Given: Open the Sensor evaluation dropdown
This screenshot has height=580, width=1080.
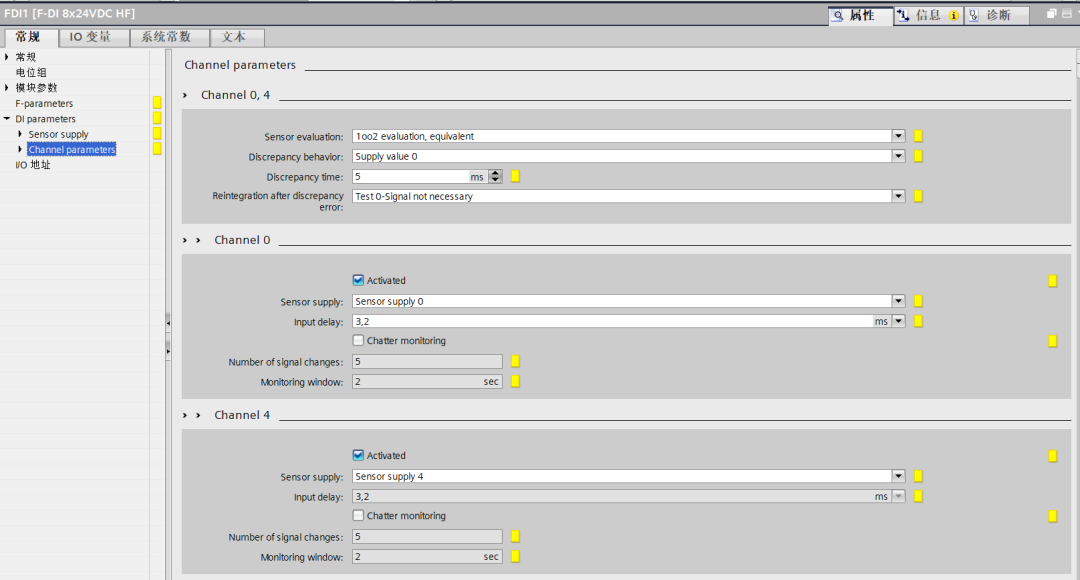Looking at the screenshot, I should click(x=898, y=136).
